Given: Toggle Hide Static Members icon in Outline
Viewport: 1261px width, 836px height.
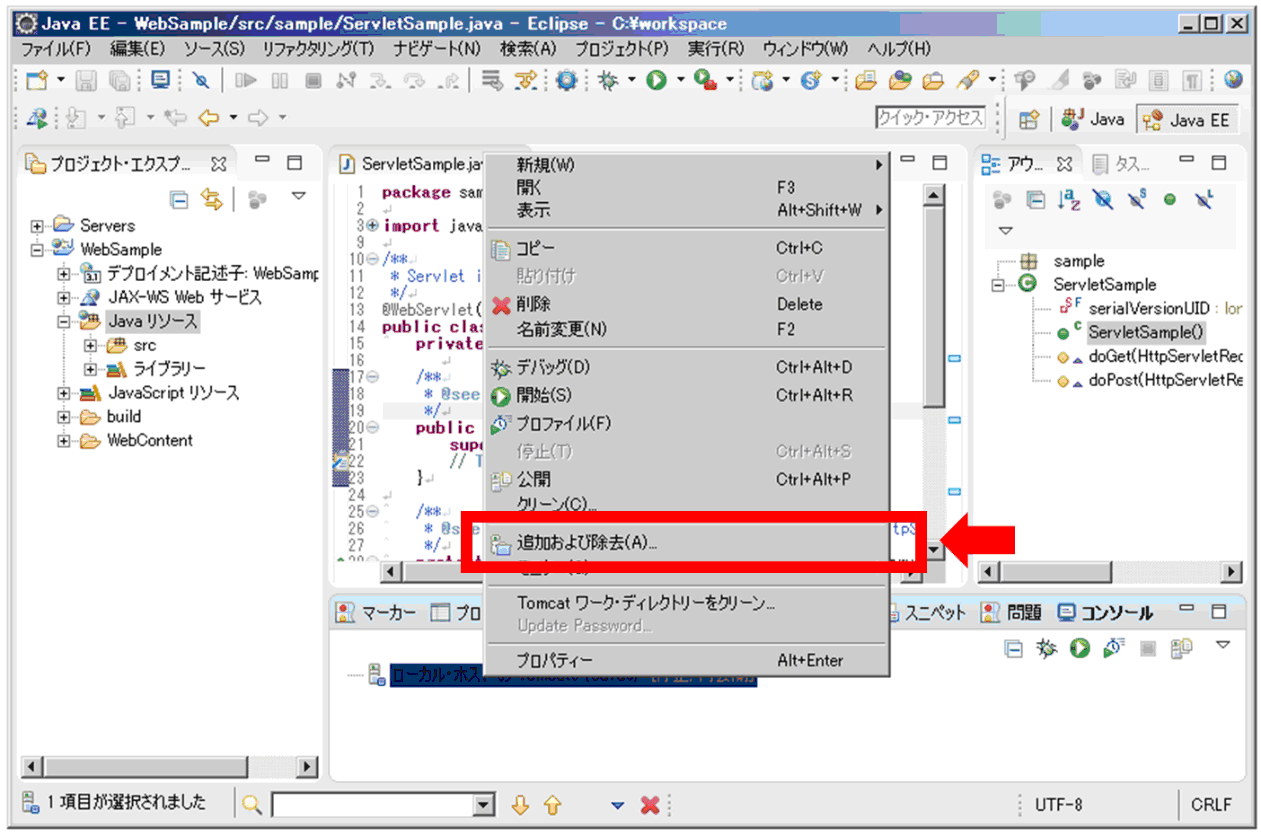Looking at the screenshot, I should tap(1136, 200).
